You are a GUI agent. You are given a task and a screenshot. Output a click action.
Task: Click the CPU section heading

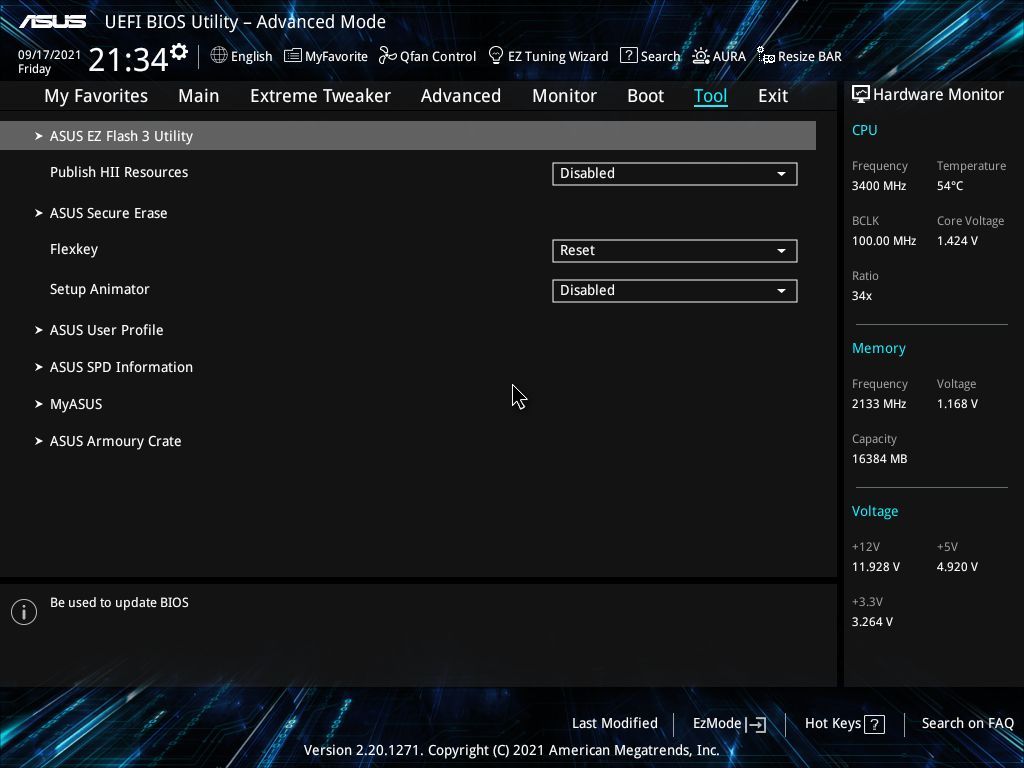tap(864, 130)
